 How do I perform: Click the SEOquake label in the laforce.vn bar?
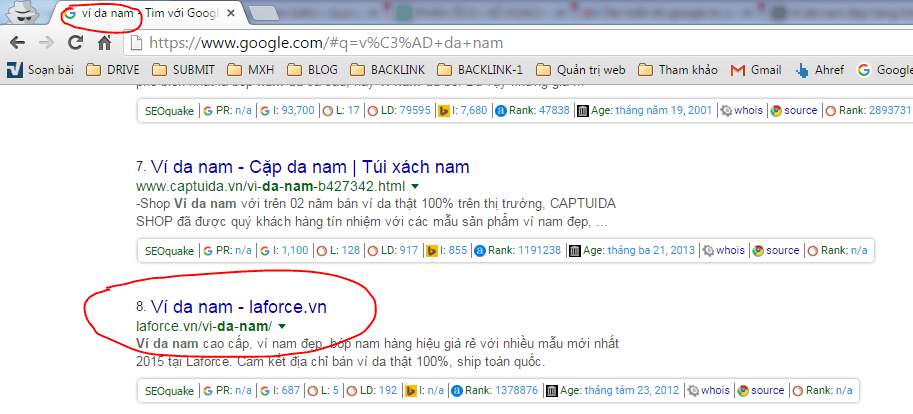pyautogui.click(x=169, y=390)
